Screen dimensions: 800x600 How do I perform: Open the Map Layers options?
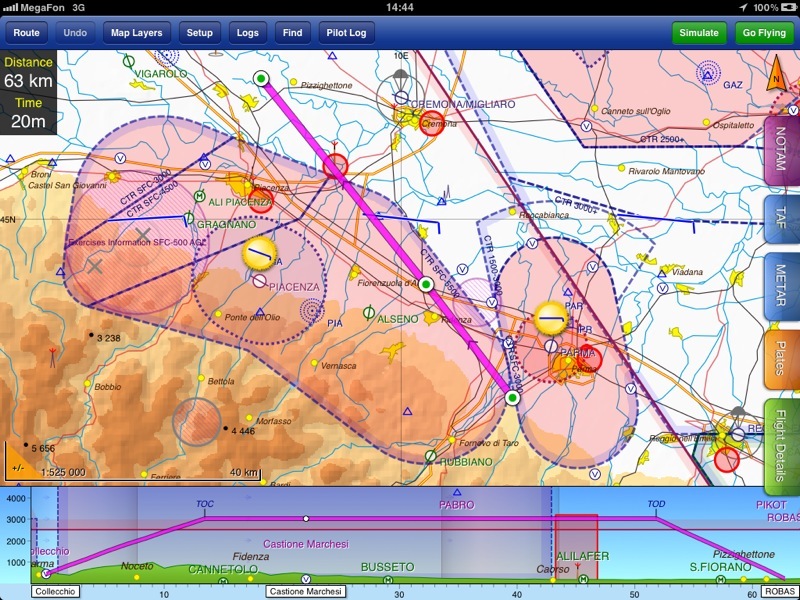[134, 33]
